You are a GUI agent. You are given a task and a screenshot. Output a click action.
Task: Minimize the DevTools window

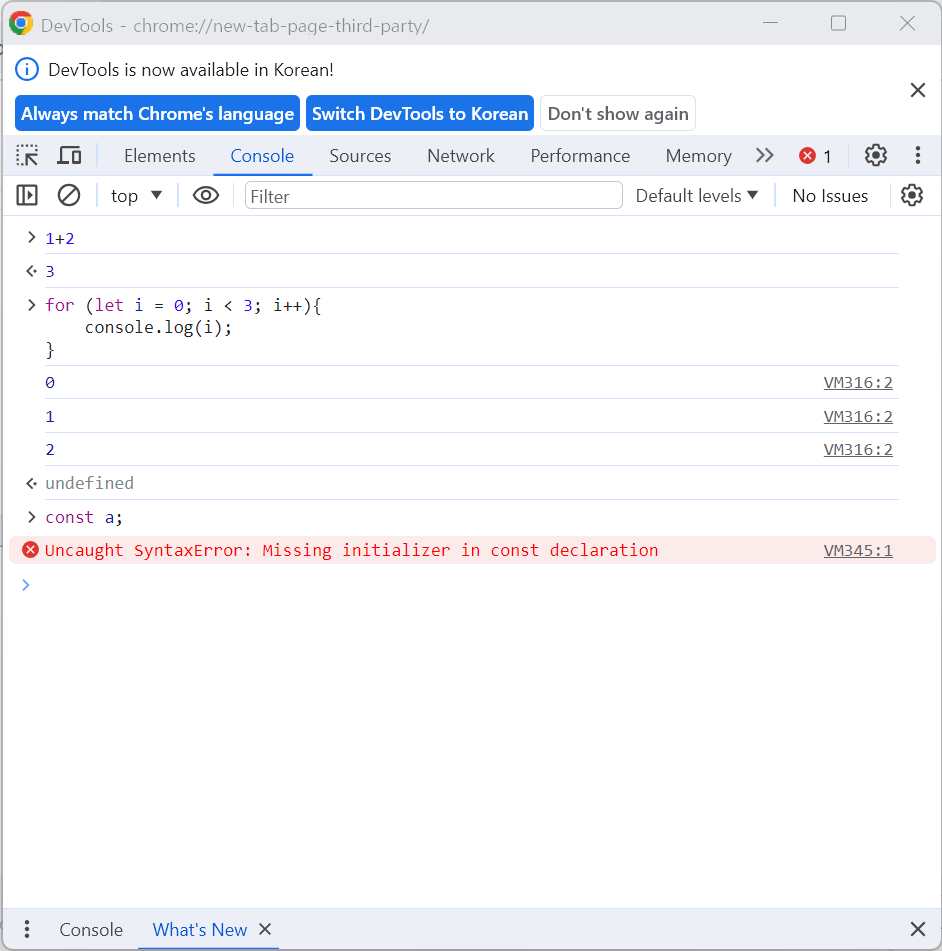pos(770,23)
